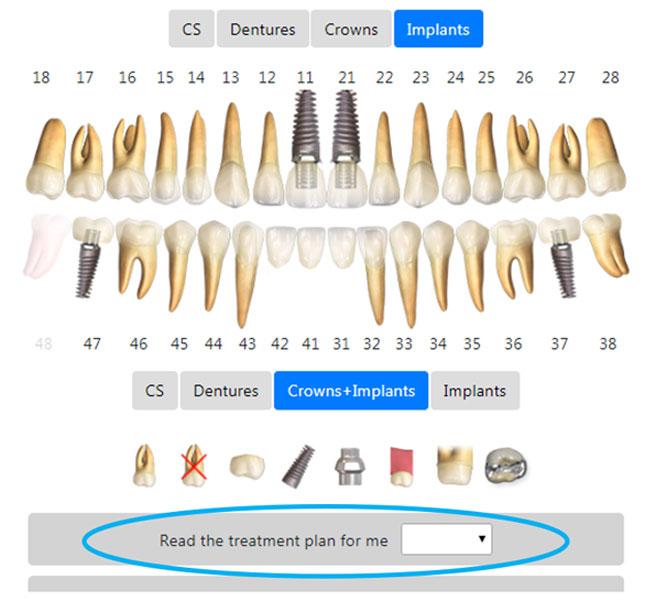Click upper molar tooth 16
This screenshot has height=600, width=660.
pyautogui.click(x=128, y=158)
